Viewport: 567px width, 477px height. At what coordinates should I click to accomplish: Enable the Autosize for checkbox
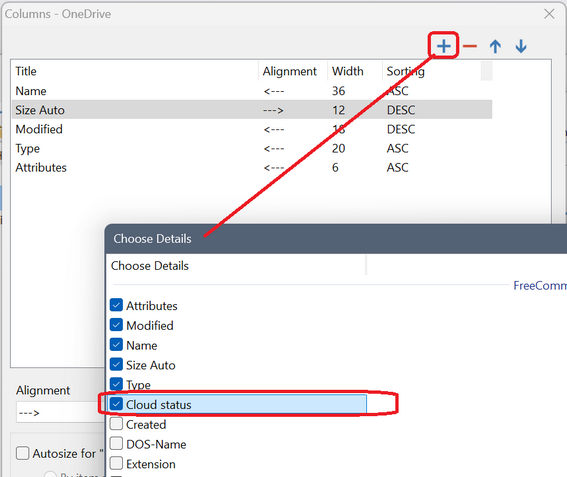22,453
